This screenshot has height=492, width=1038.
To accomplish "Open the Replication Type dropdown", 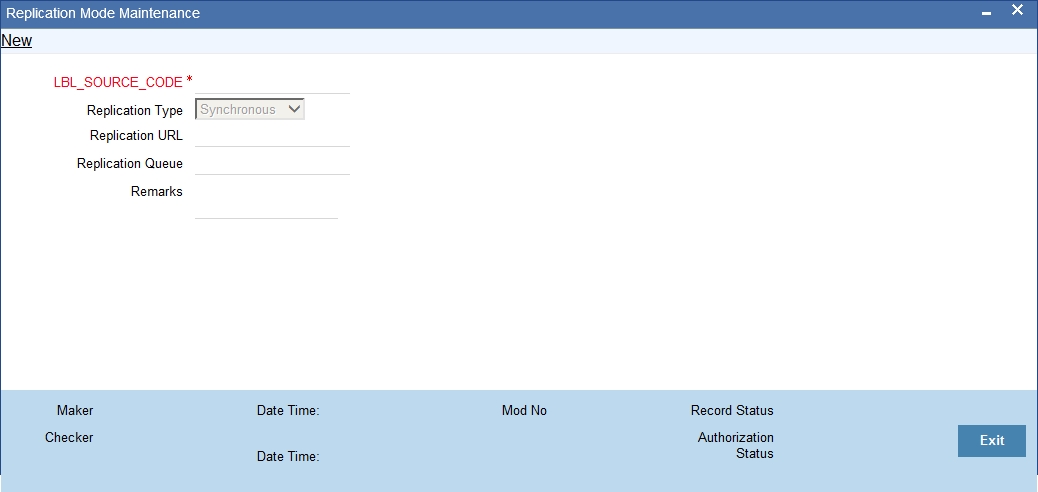I will tap(250, 109).
